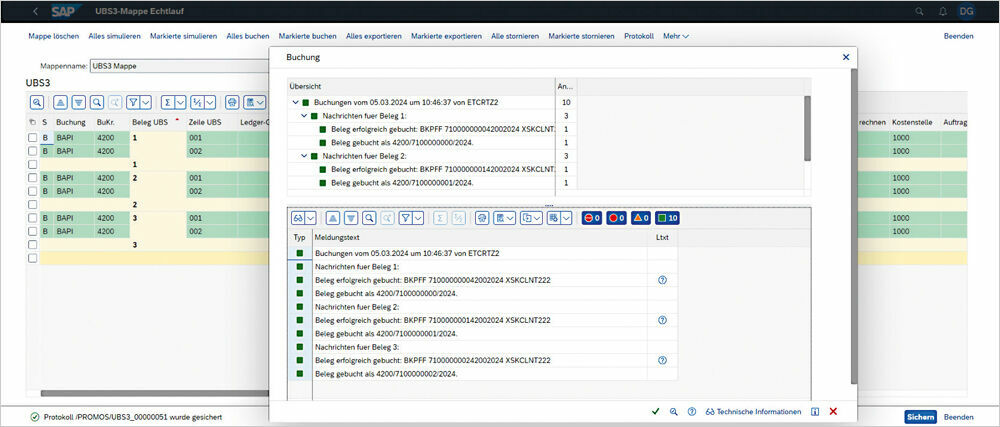Tick the checkbox for the first BAPI row
This screenshot has width=1000, height=427.
[x=33, y=137]
